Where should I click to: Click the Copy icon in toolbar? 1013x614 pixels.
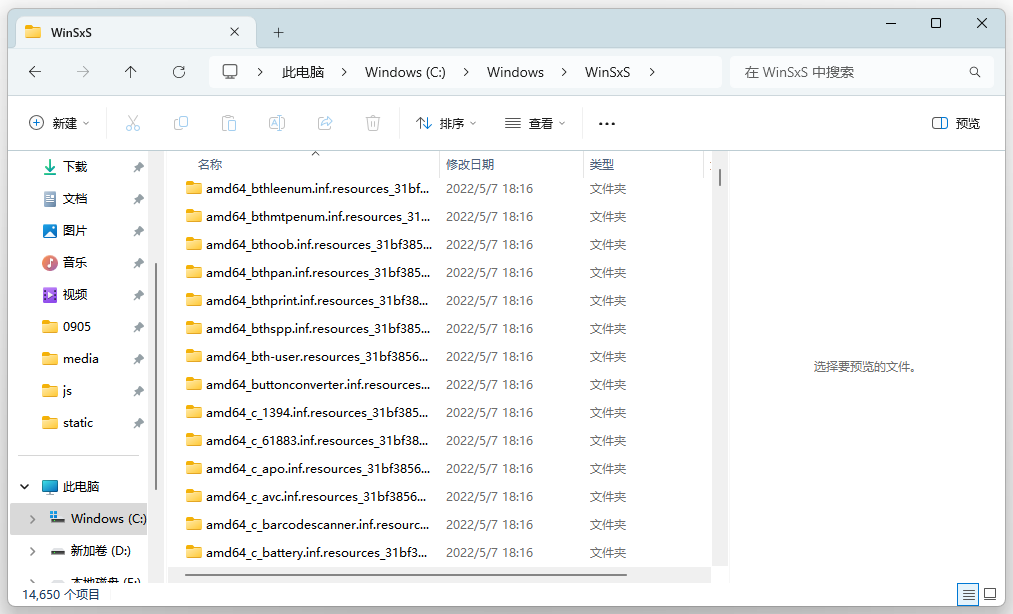point(181,123)
